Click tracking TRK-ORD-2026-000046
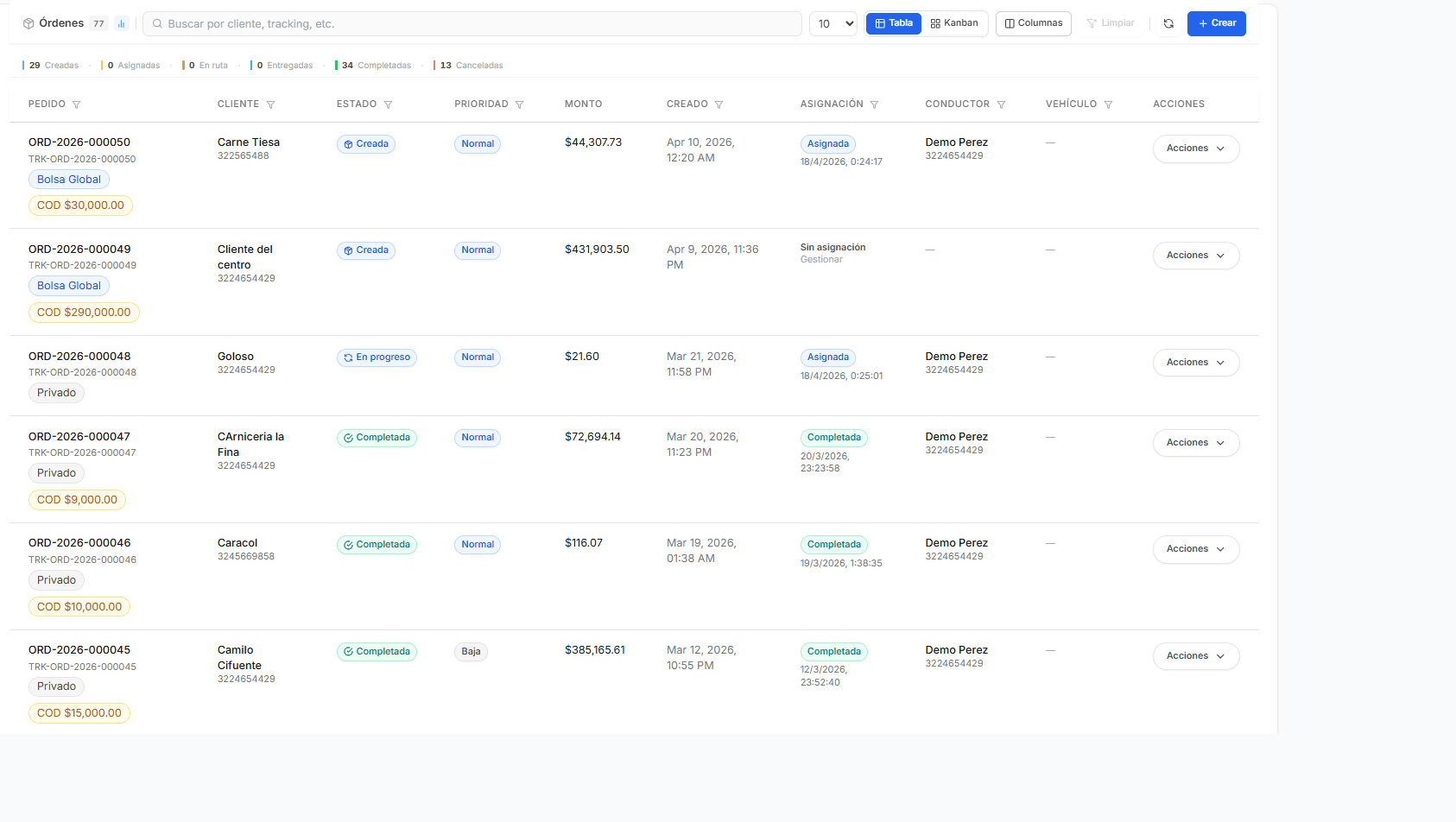Image resolution: width=1456 pixels, height=822 pixels. click(x=82, y=560)
